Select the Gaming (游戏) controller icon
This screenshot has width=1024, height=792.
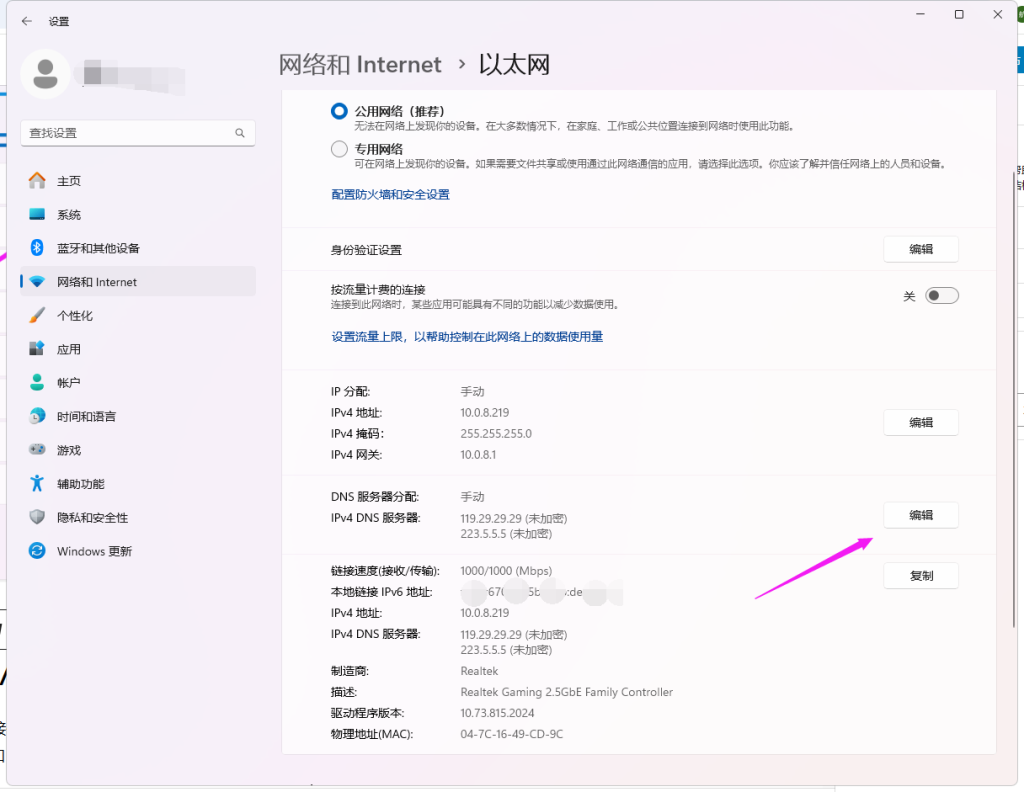tap(37, 450)
